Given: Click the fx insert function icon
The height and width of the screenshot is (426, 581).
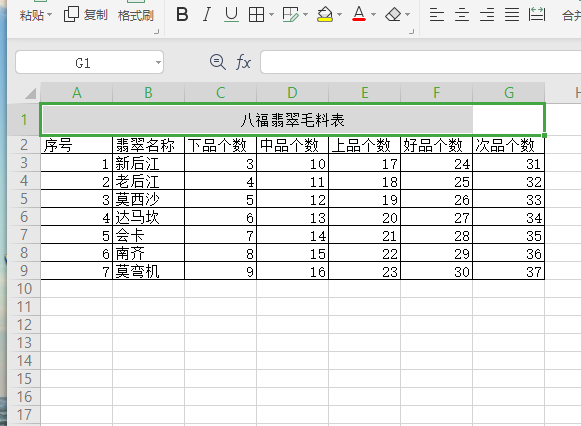Looking at the screenshot, I should pyautogui.click(x=243, y=62).
